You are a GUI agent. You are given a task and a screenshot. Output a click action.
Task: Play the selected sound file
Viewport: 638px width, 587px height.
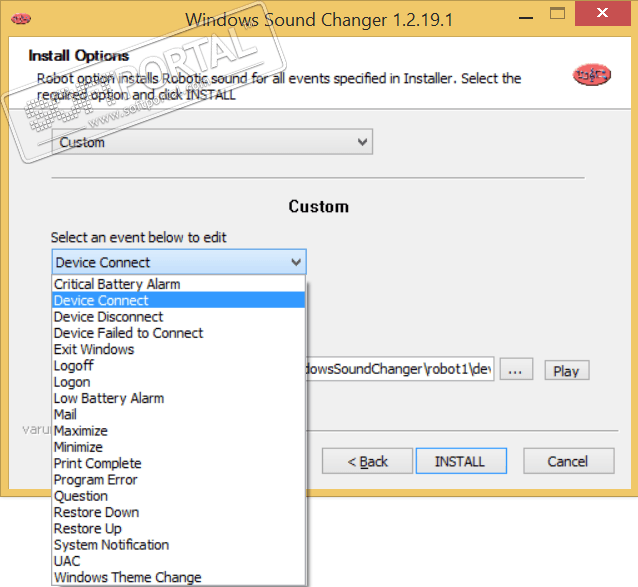coord(566,370)
